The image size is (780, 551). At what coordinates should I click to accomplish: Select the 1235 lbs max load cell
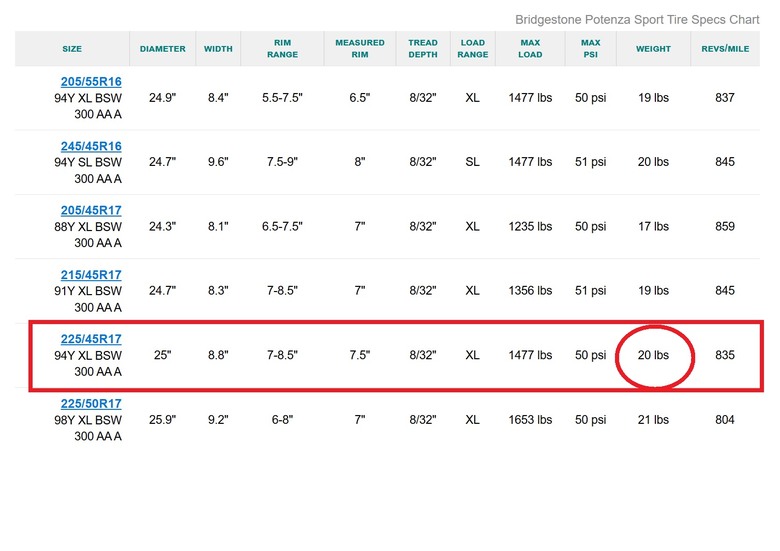click(530, 227)
